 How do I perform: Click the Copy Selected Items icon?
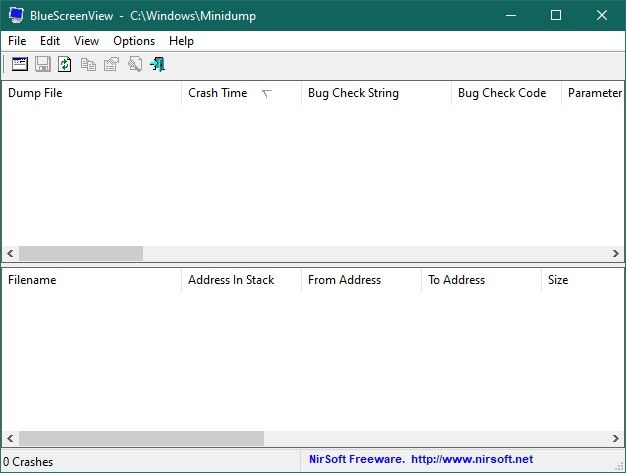(x=88, y=65)
